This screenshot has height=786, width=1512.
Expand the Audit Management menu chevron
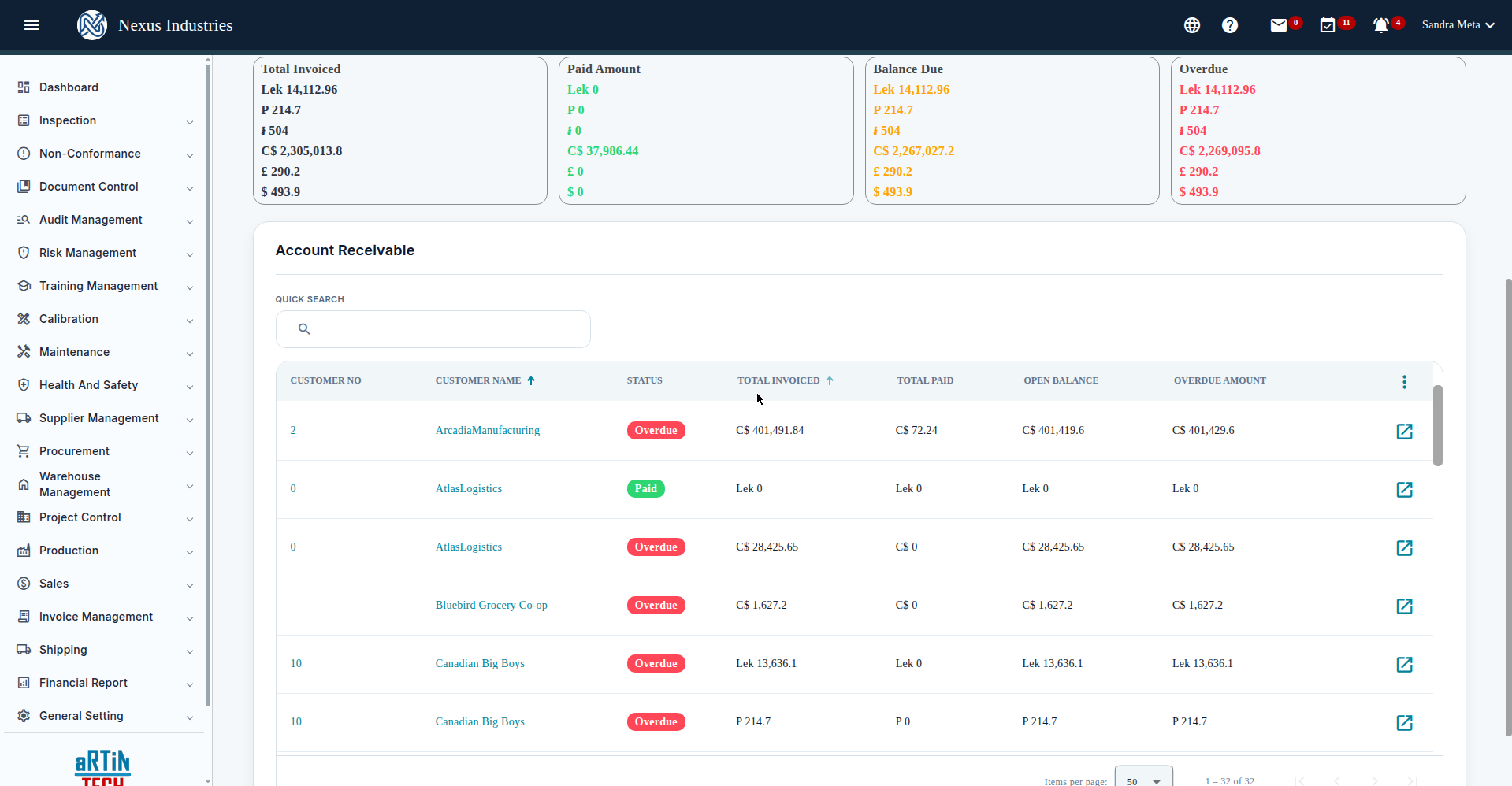pos(190,221)
